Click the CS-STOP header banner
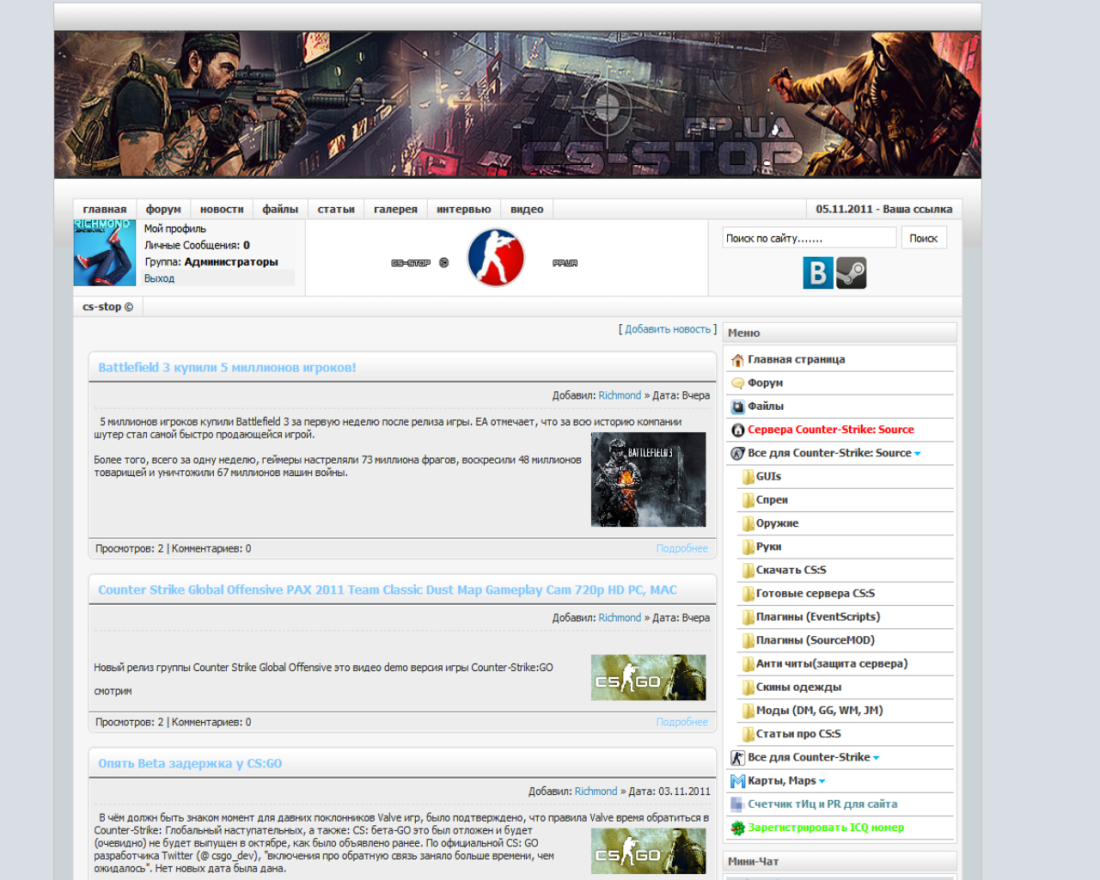1100x880 pixels. click(518, 105)
